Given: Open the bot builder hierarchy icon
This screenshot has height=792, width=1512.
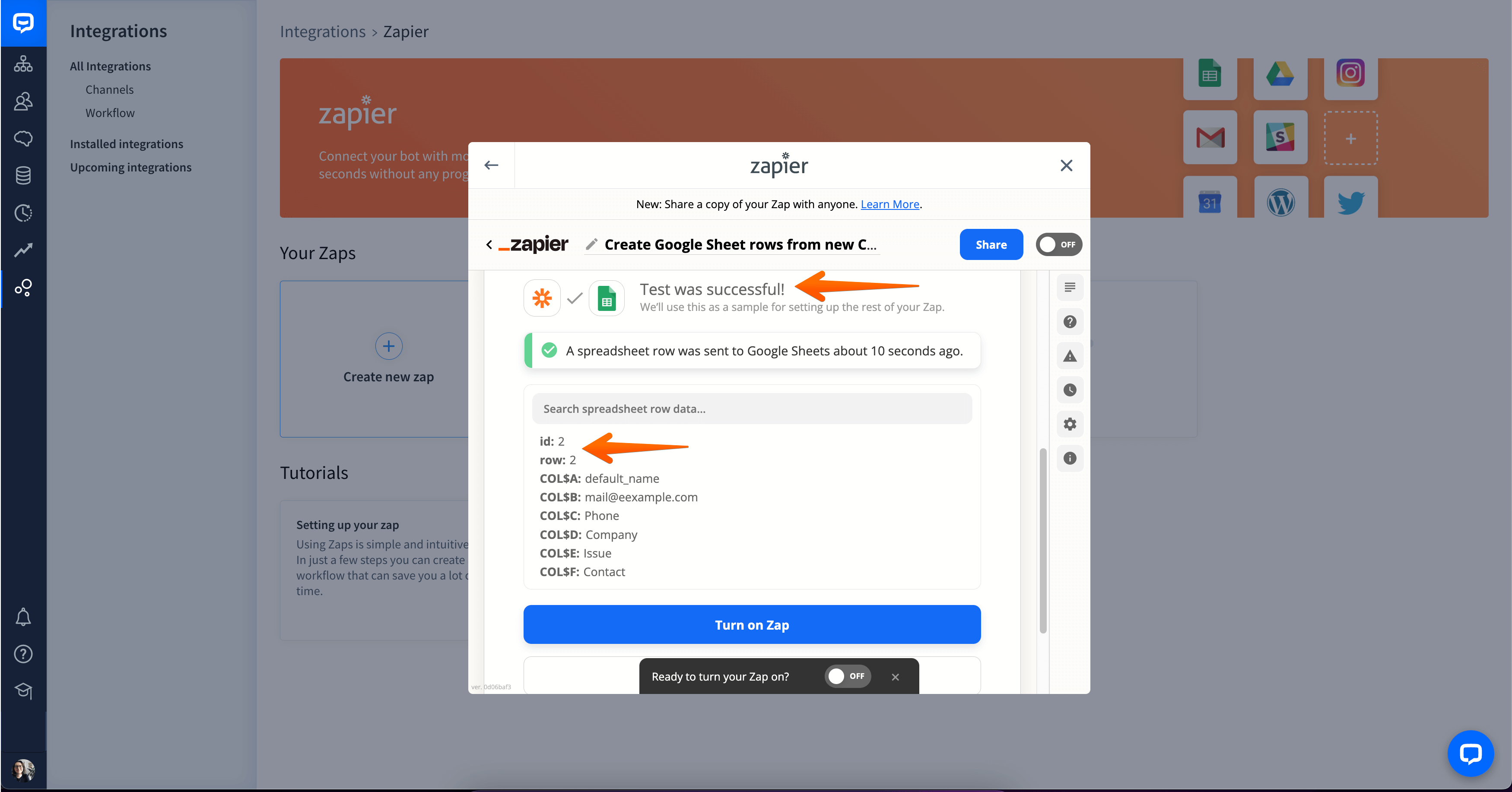Looking at the screenshot, I should click(x=23, y=64).
